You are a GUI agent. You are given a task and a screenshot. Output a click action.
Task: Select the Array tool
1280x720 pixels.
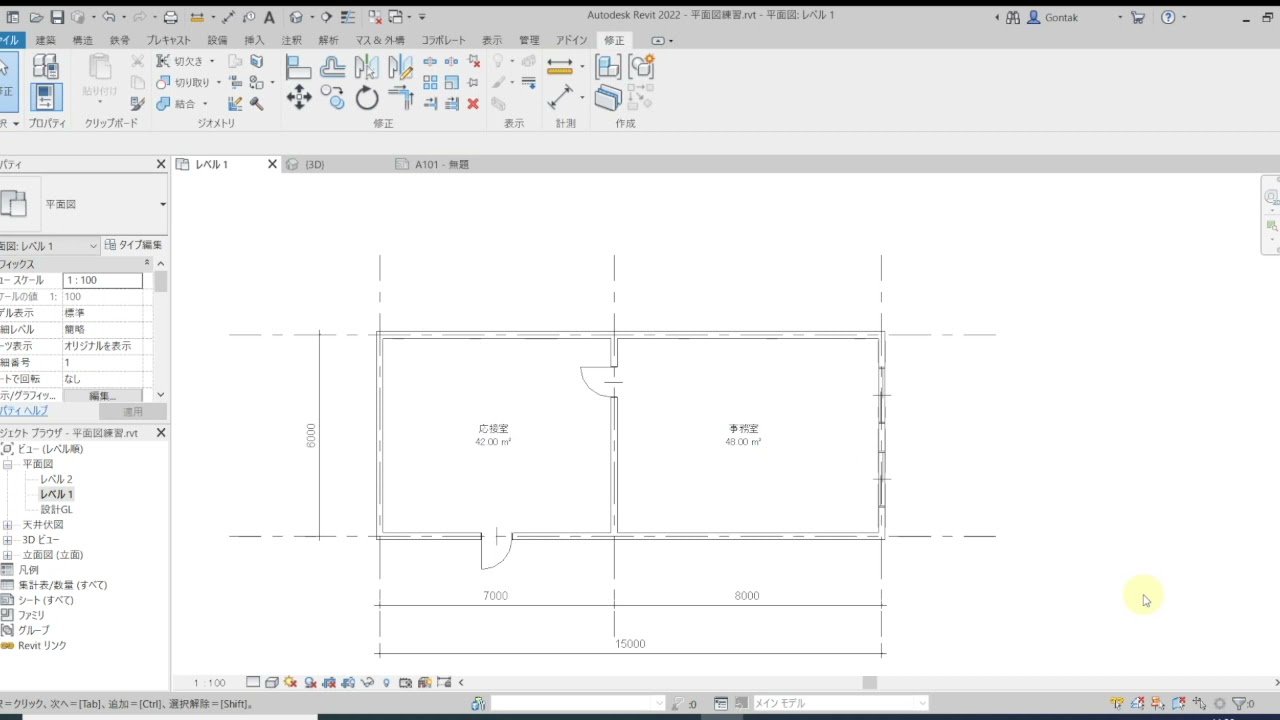[430, 83]
